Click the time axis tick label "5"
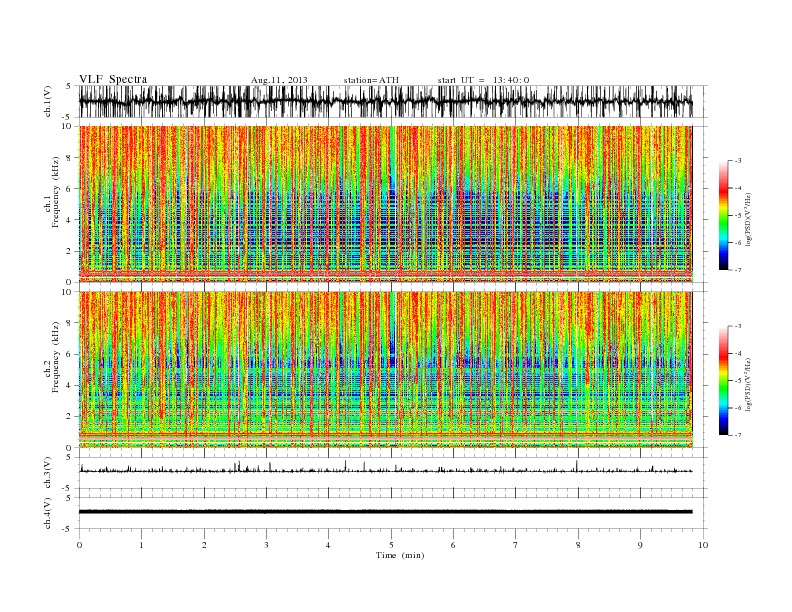792x612 pixels. (x=391, y=545)
